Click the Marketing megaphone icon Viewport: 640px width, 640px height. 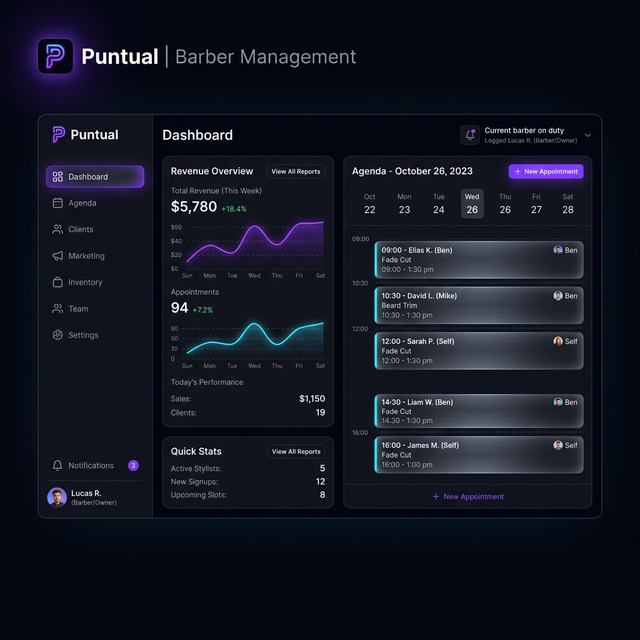tap(58, 256)
